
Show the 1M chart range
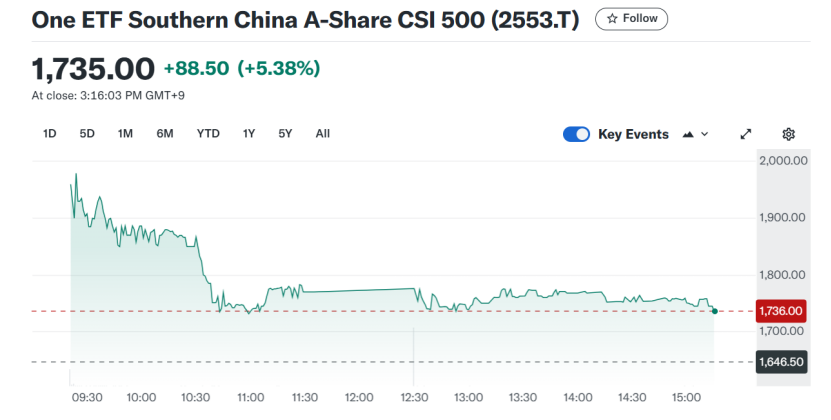pyautogui.click(x=125, y=133)
